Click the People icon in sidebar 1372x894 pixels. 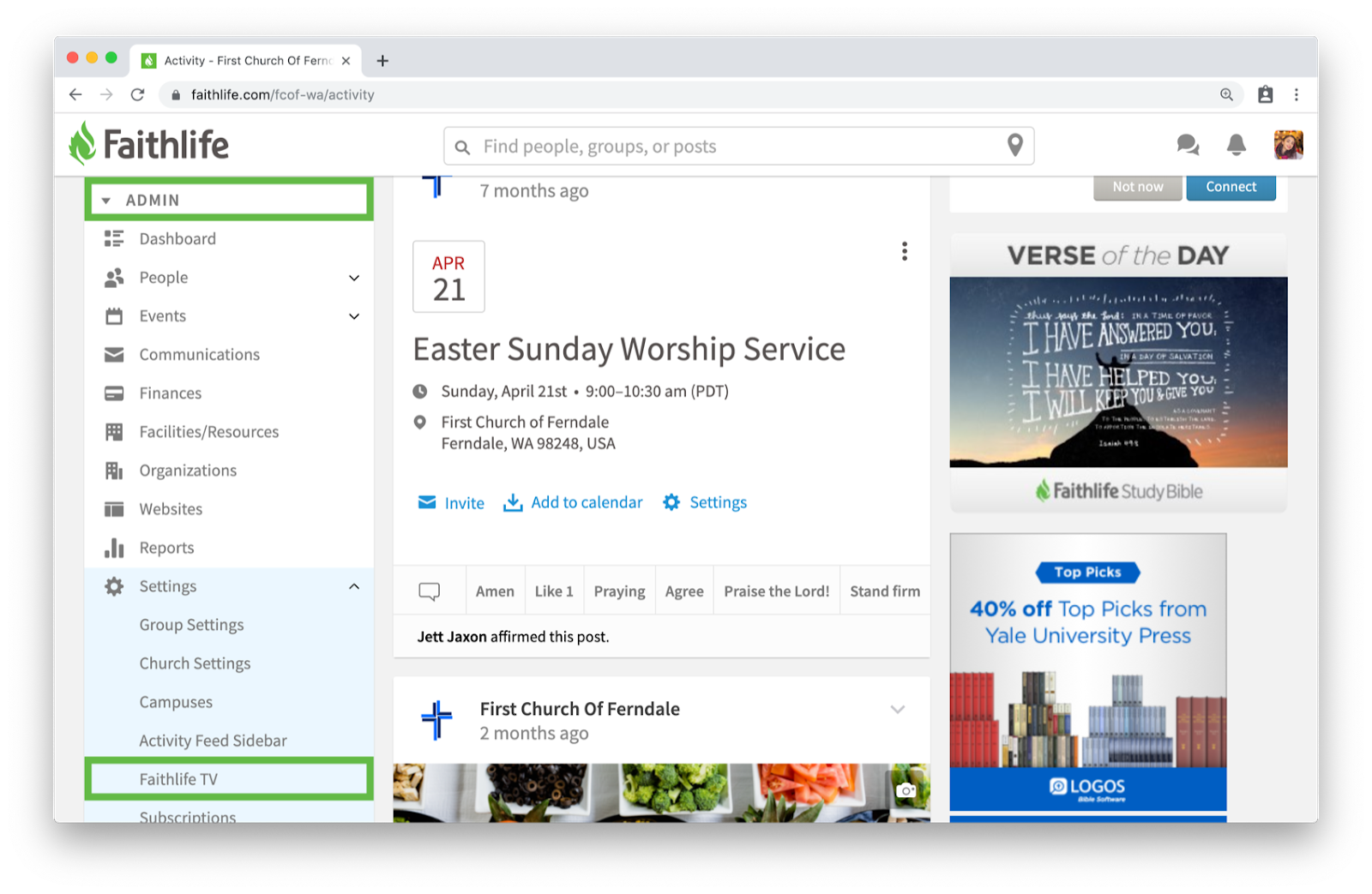[x=114, y=278]
